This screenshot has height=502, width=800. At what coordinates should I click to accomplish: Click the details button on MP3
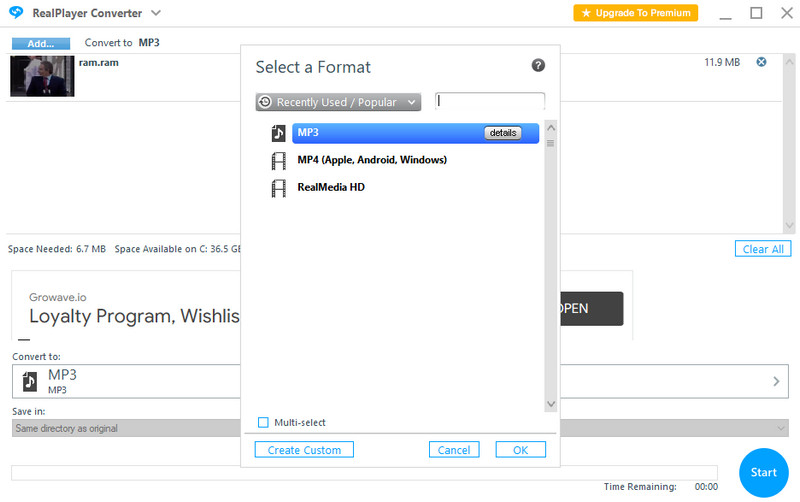pyautogui.click(x=502, y=133)
